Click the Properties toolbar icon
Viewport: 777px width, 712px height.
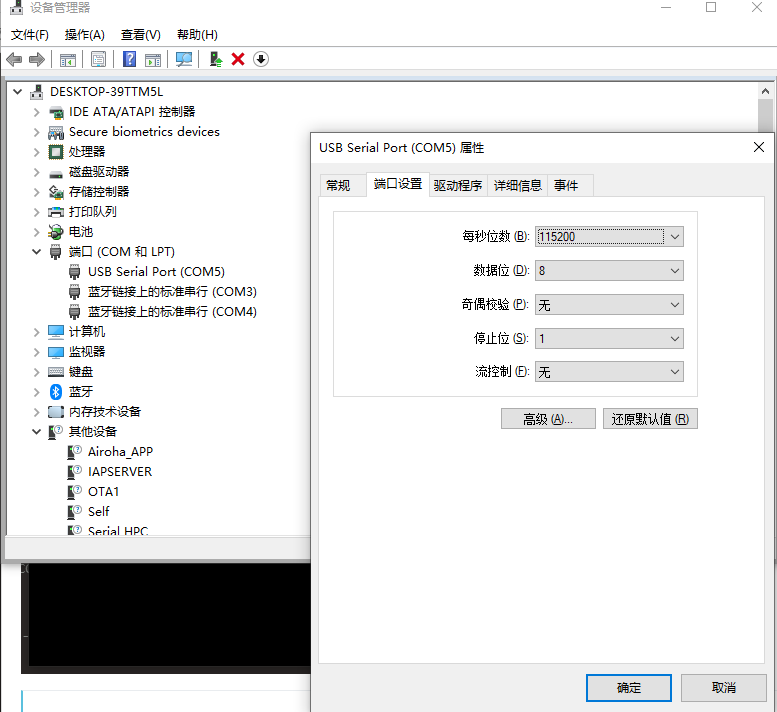pyautogui.click(x=98, y=59)
